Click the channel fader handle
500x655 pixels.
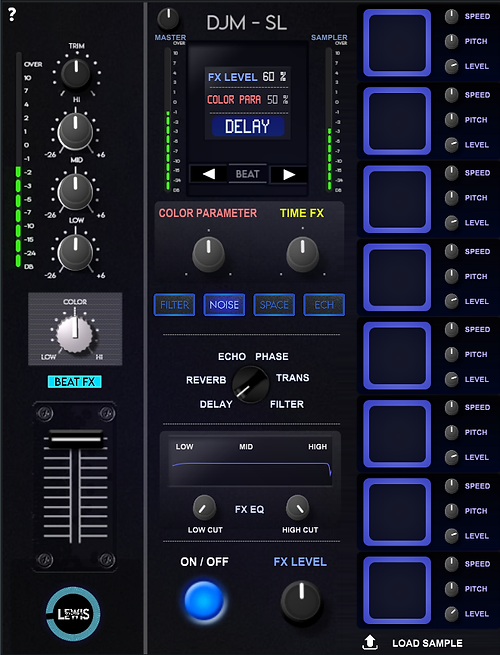pos(76,439)
